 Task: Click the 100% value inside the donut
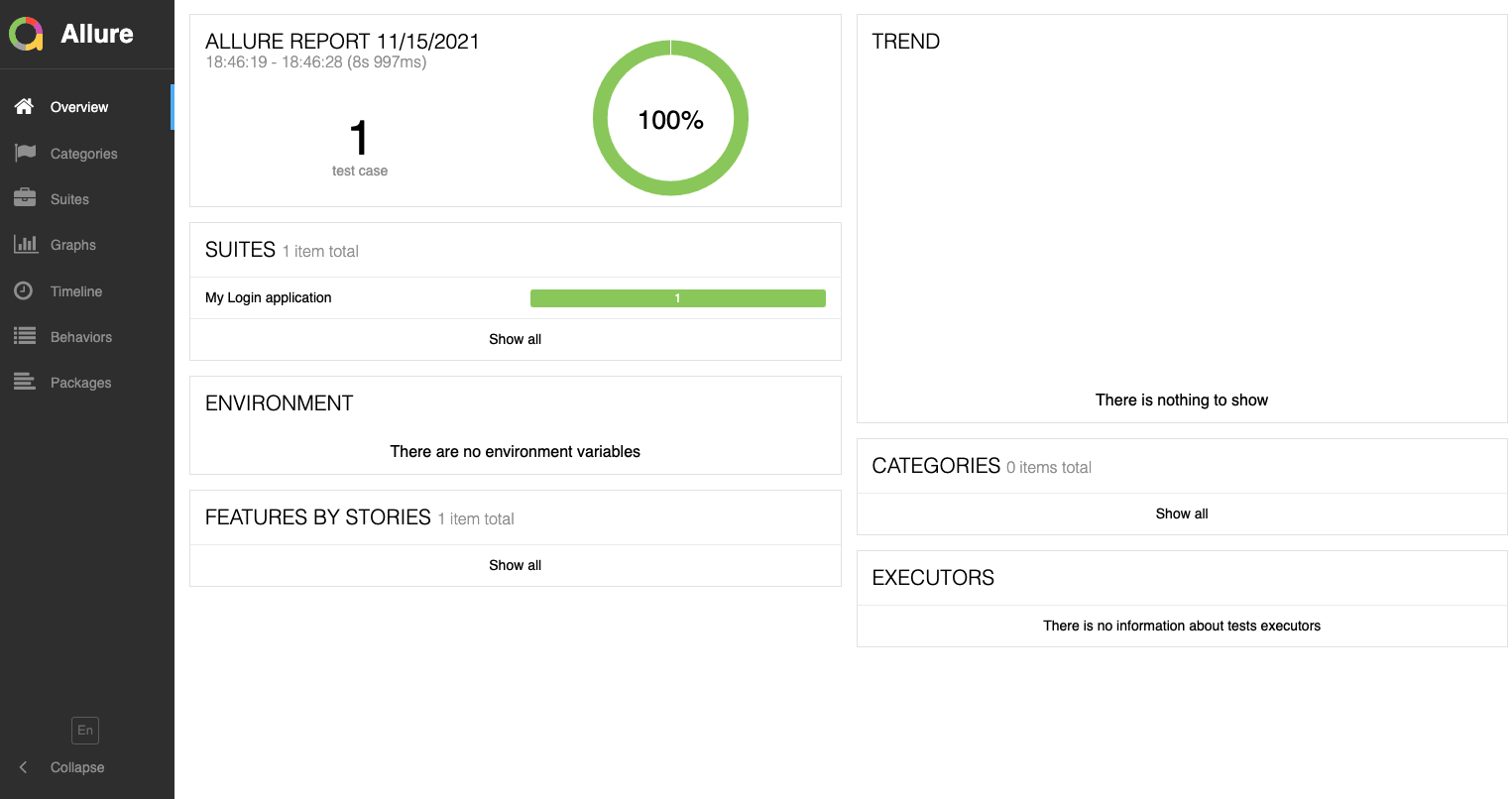click(x=671, y=120)
